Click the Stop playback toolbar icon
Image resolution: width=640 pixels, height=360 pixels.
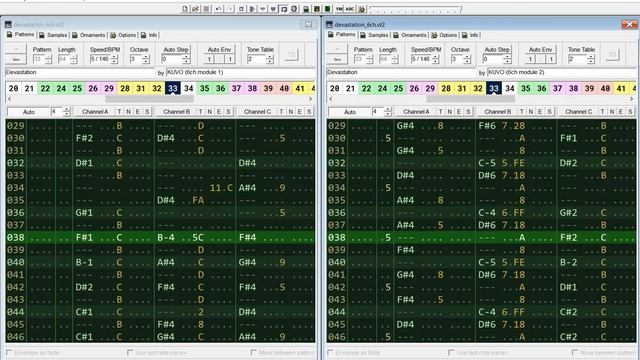pos(242,9)
